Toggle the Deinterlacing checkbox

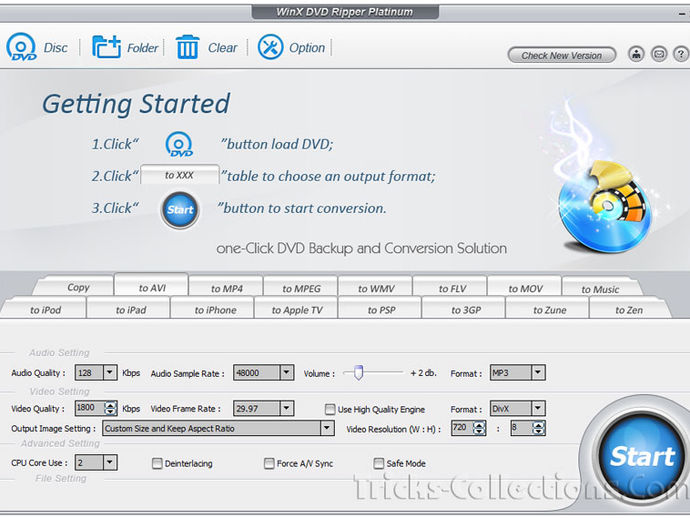(x=157, y=463)
